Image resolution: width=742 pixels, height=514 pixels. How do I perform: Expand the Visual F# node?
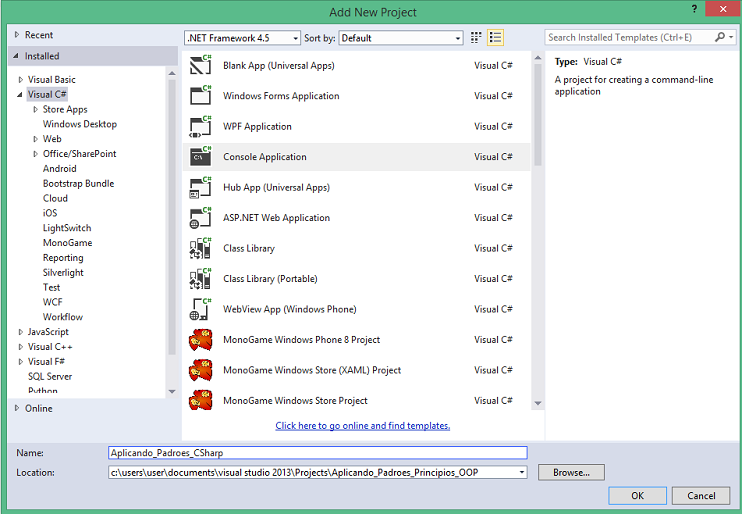click(x=20, y=362)
